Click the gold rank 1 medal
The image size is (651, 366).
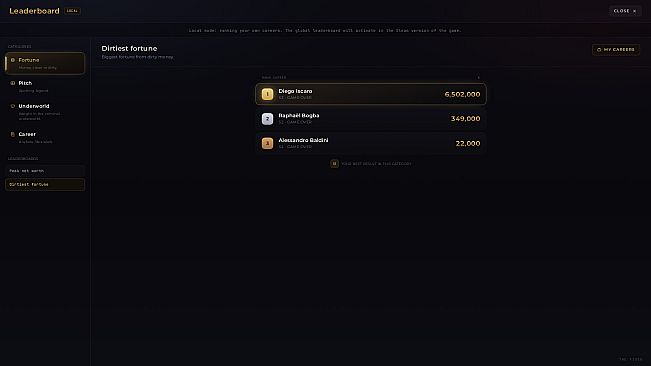pyautogui.click(x=267, y=94)
